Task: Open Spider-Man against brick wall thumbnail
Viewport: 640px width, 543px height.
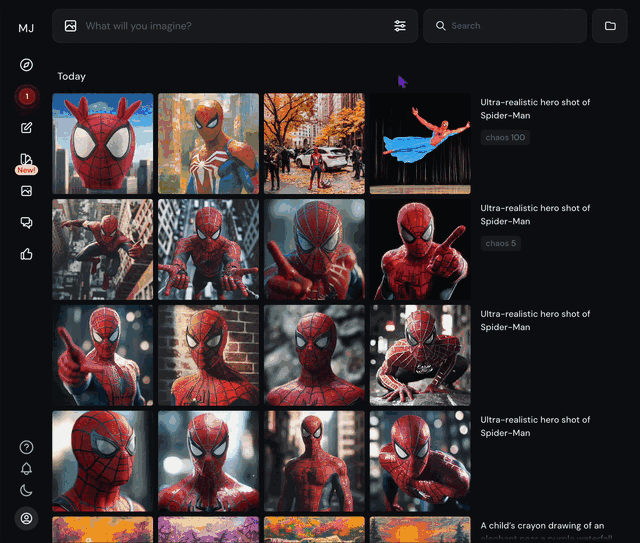Action: point(208,355)
